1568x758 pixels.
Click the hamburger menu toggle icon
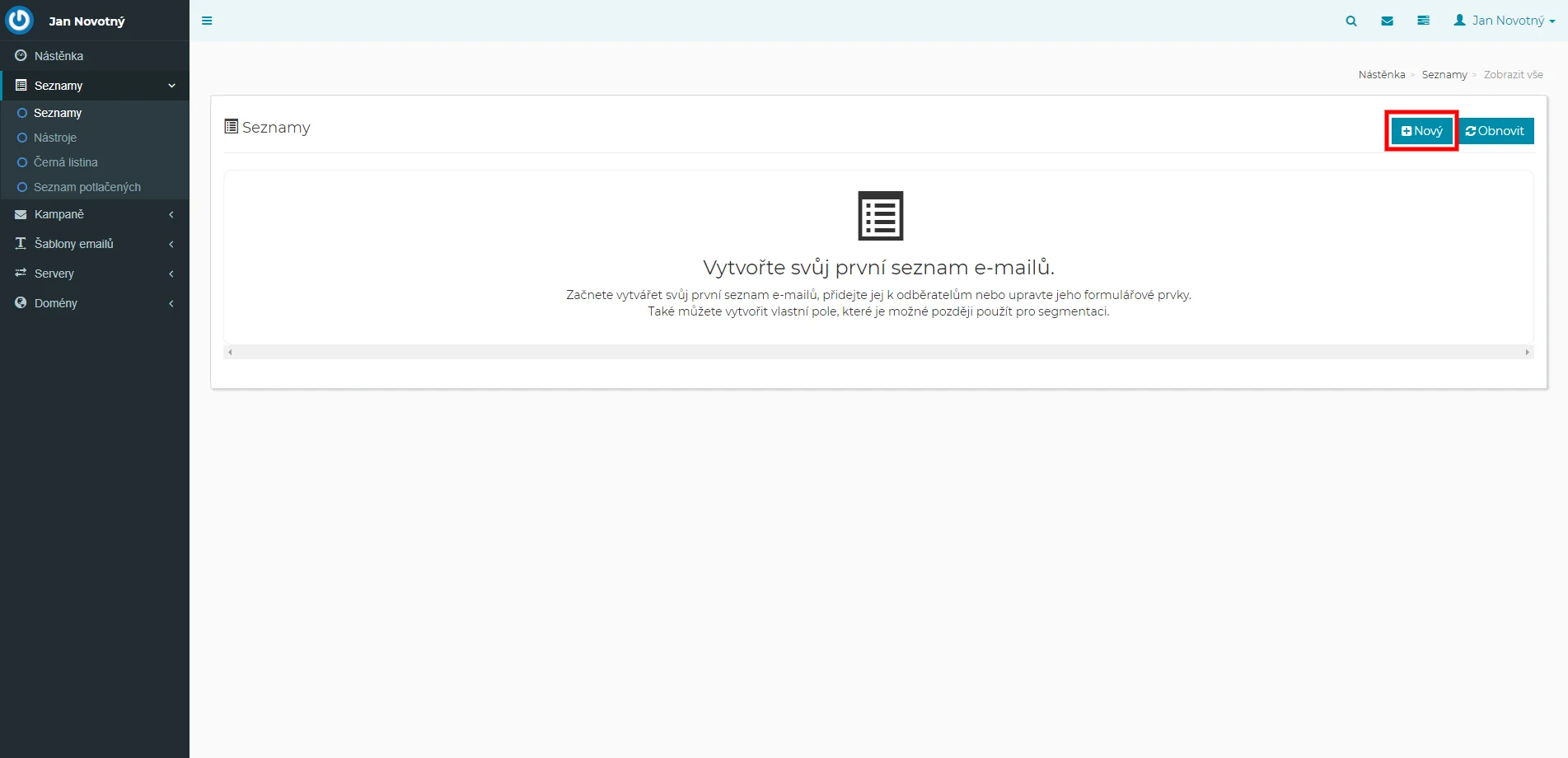point(207,21)
